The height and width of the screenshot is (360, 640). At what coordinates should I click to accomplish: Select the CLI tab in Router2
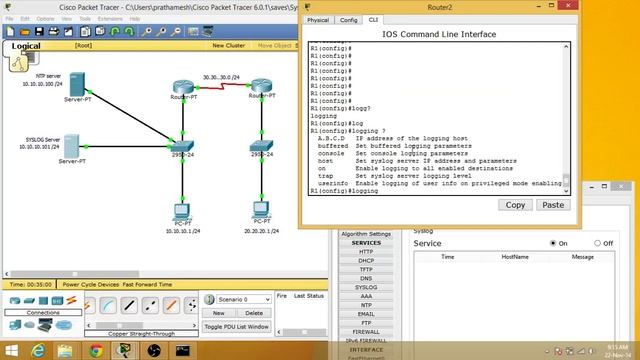click(x=373, y=20)
